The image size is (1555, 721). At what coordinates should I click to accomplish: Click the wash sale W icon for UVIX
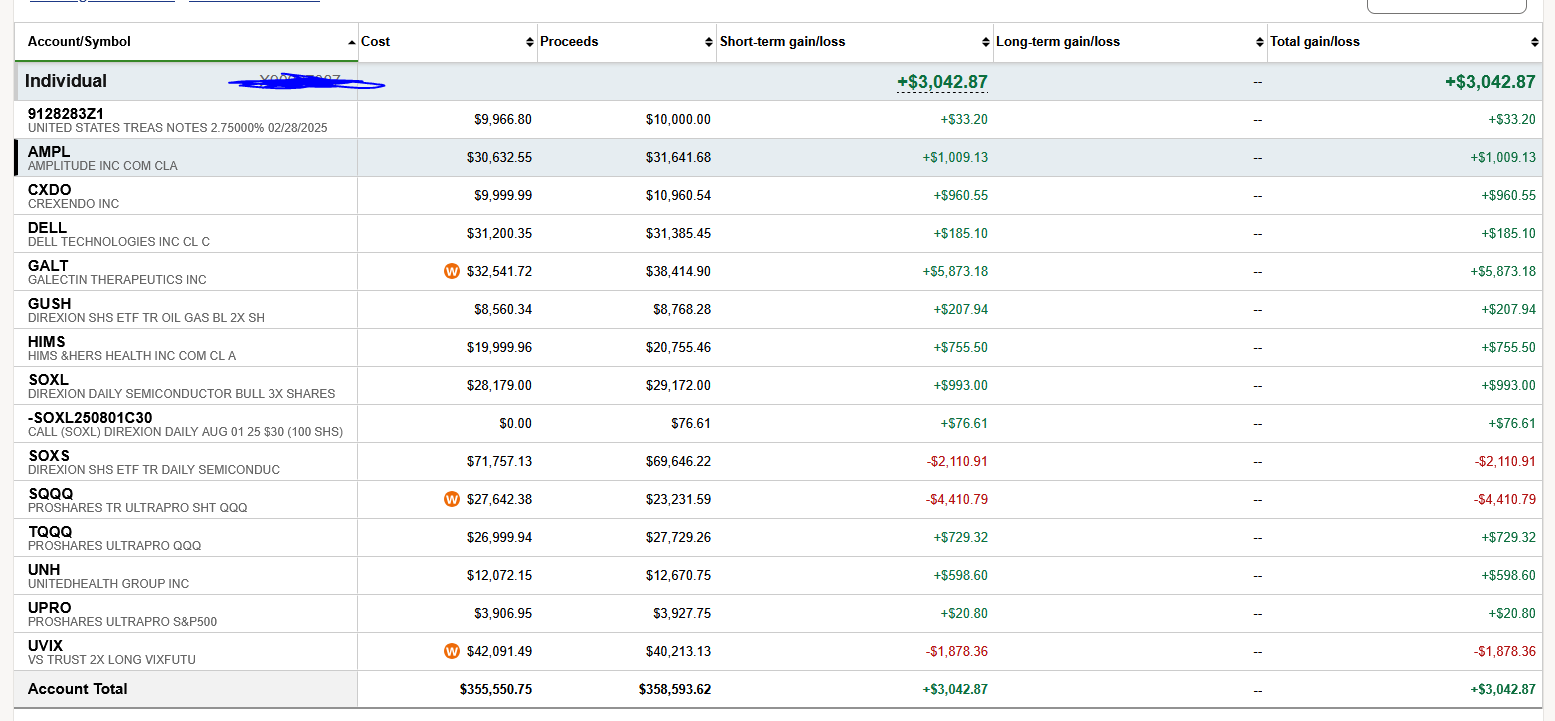point(452,651)
